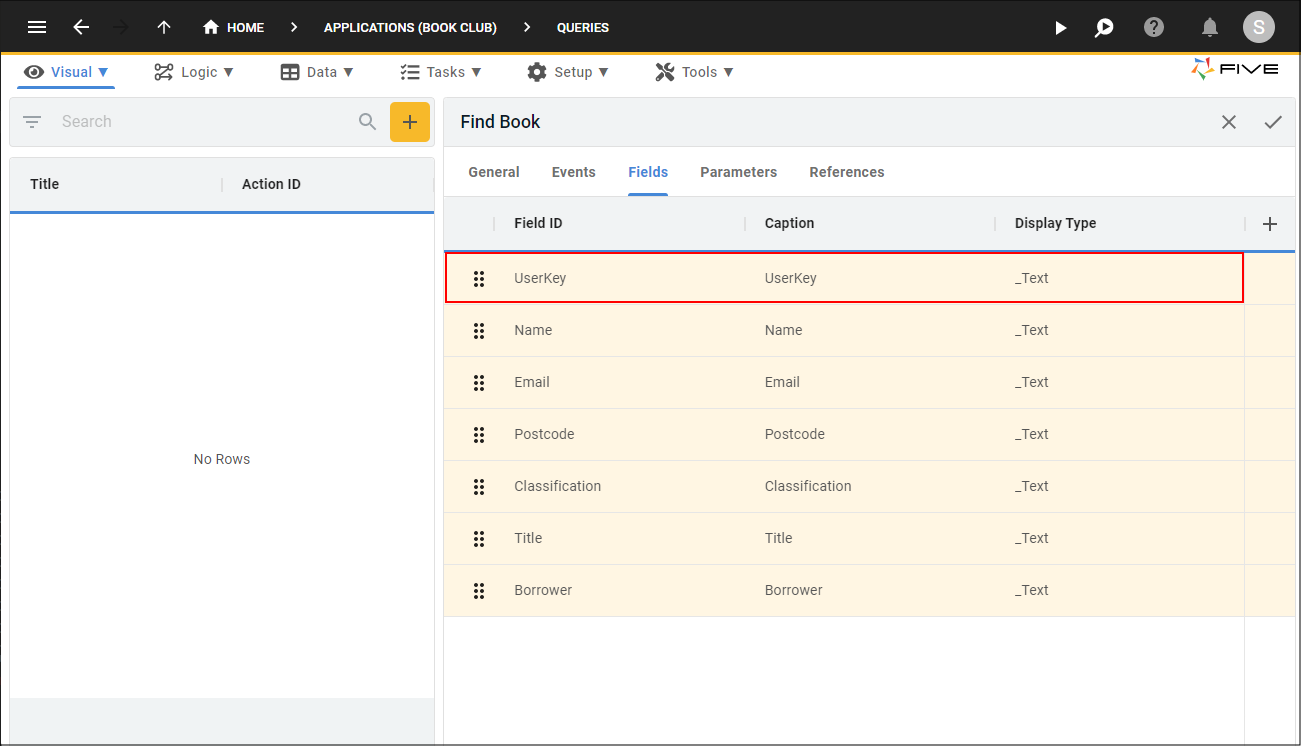Select the Fields tab

point(648,172)
